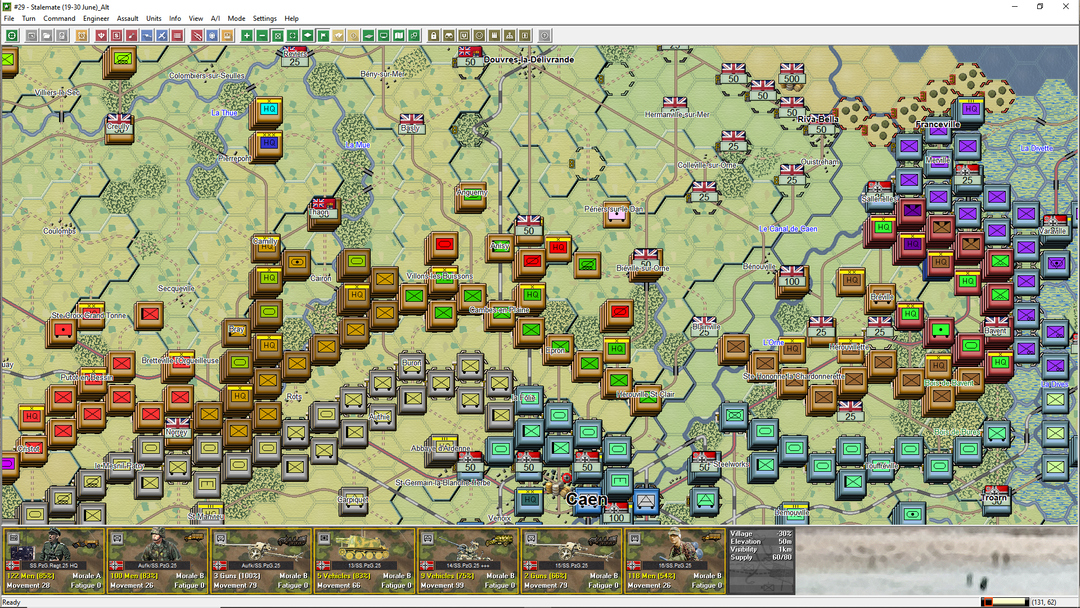Click the orange clock toolbar icon
The height and width of the screenshot is (608, 1080).
82,35
